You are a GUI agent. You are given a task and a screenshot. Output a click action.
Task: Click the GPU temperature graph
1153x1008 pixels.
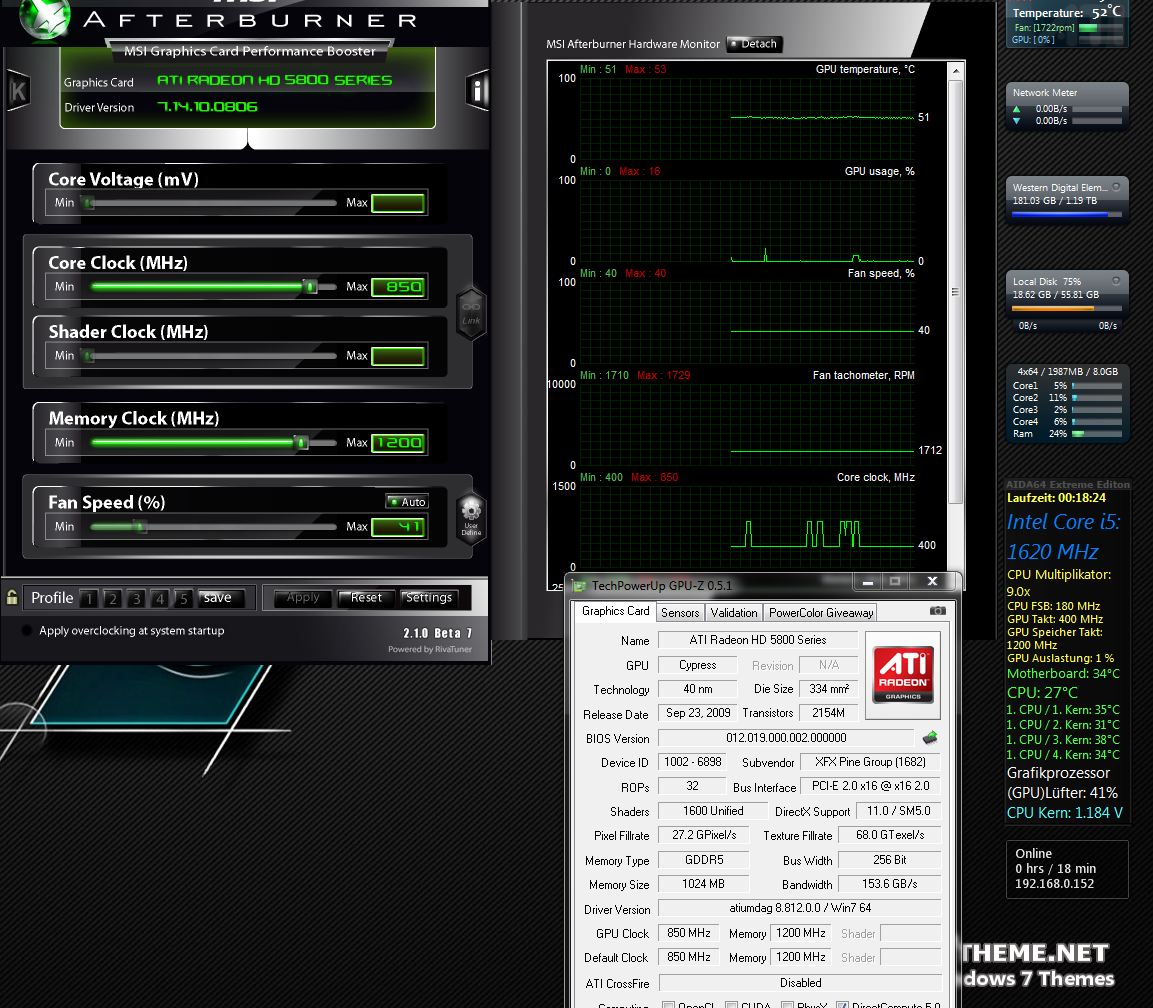click(x=747, y=117)
